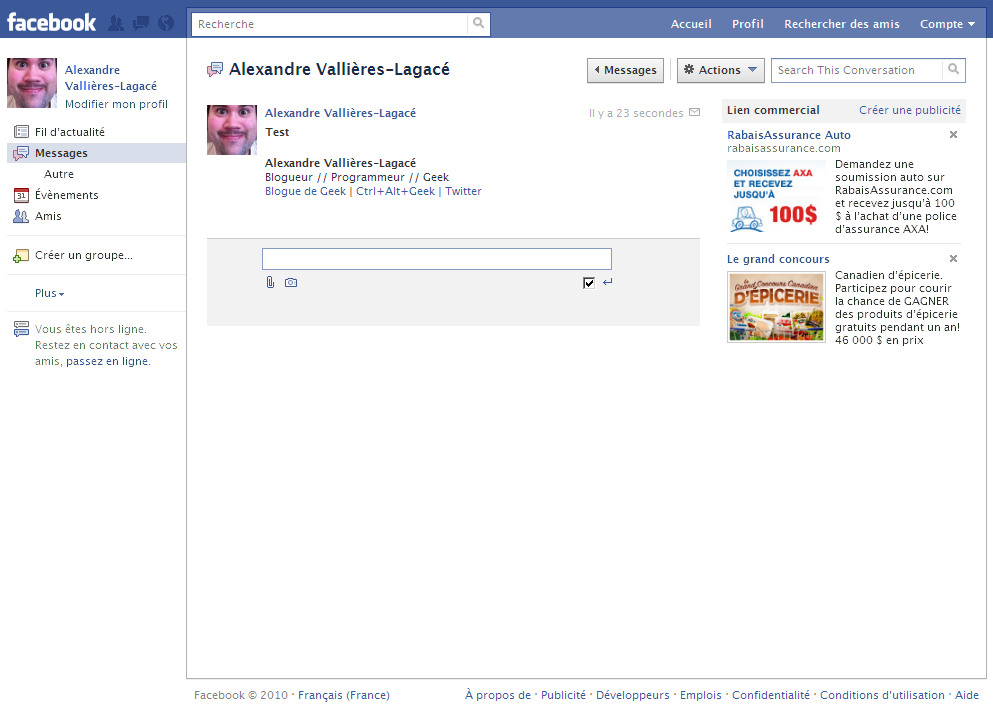
Task: Click the enter-to-send arrow icon
Action: click(x=608, y=282)
